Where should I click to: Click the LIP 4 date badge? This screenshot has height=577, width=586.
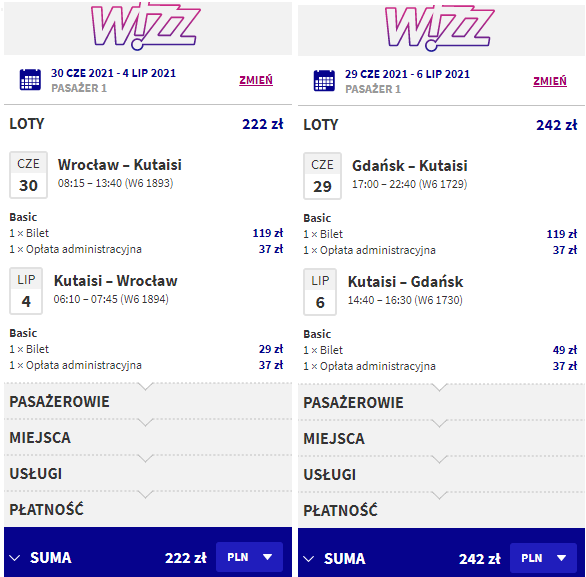pyautogui.click(x=26, y=291)
